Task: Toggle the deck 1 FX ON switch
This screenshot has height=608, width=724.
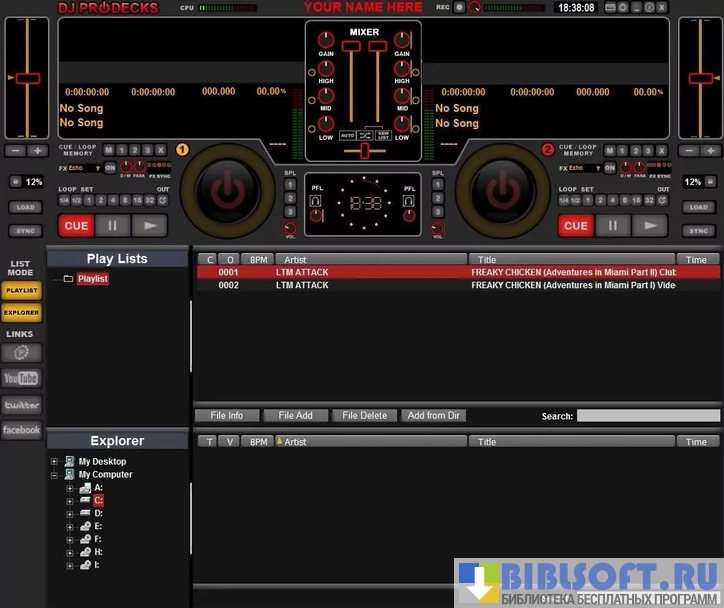Action: pyautogui.click(x=110, y=168)
